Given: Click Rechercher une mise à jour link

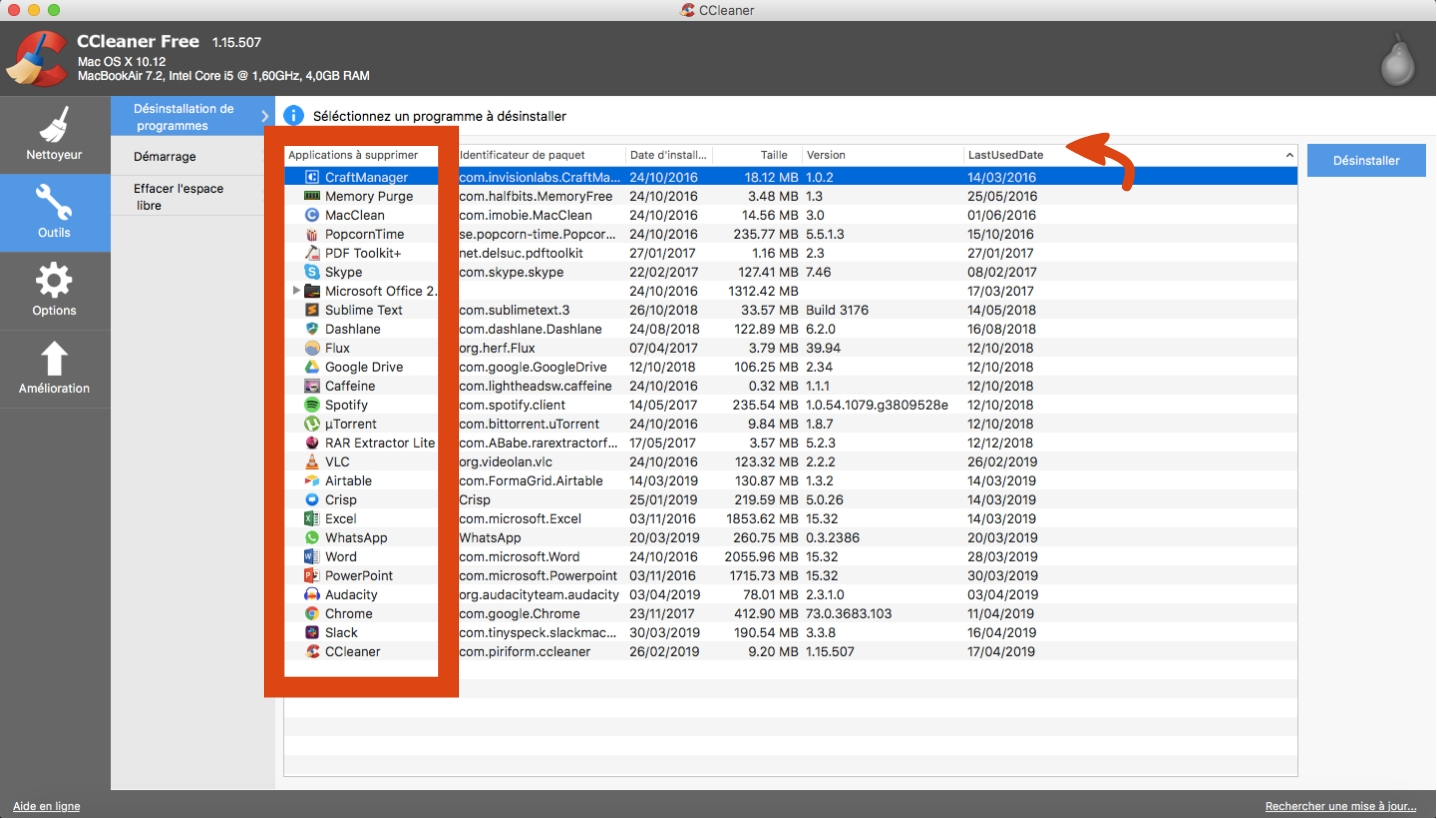Looking at the screenshot, I should pyautogui.click(x=1341, y=806).
